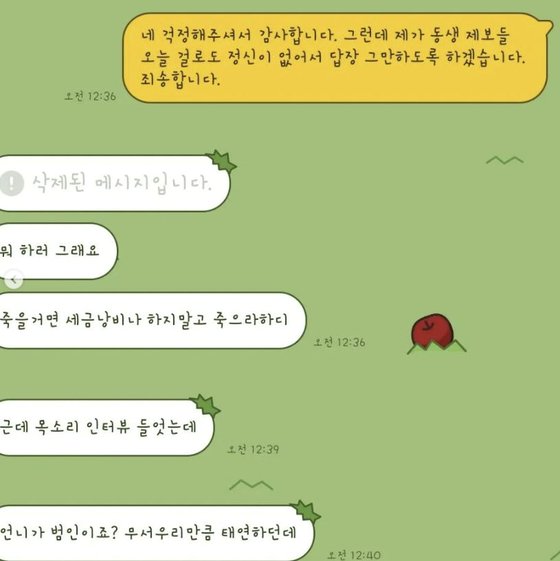The image size is (560, 561).
Task: Click the red apple decoration
Action: (x=432, y=331)
